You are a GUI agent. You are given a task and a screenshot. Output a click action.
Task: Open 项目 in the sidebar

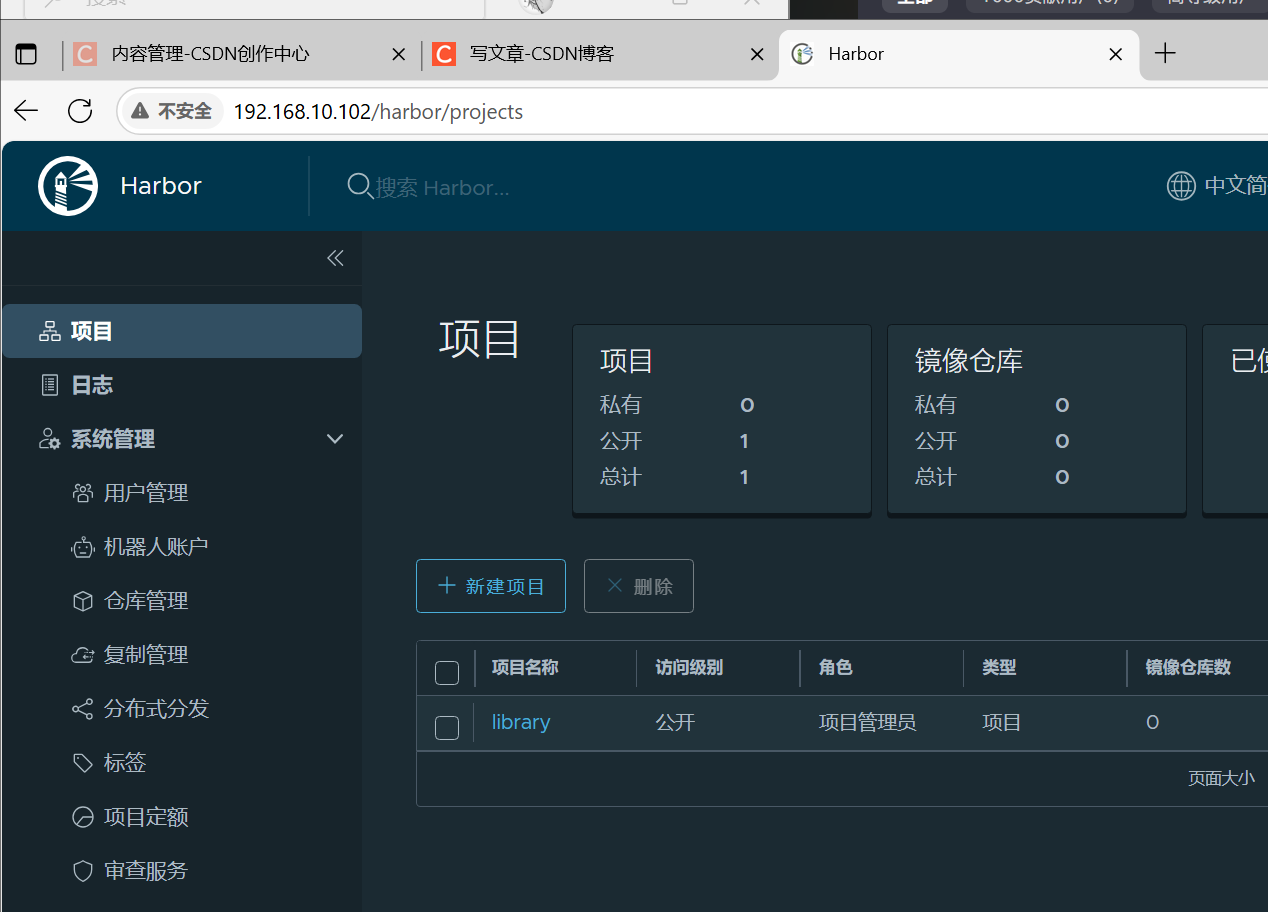(182, 331)
